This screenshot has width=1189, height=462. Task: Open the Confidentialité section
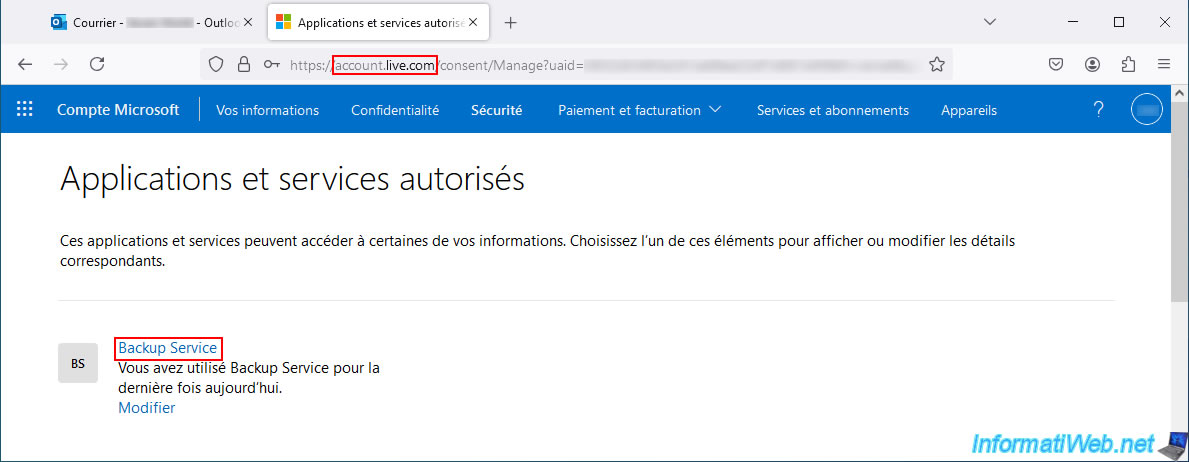[x=395, y=110]
